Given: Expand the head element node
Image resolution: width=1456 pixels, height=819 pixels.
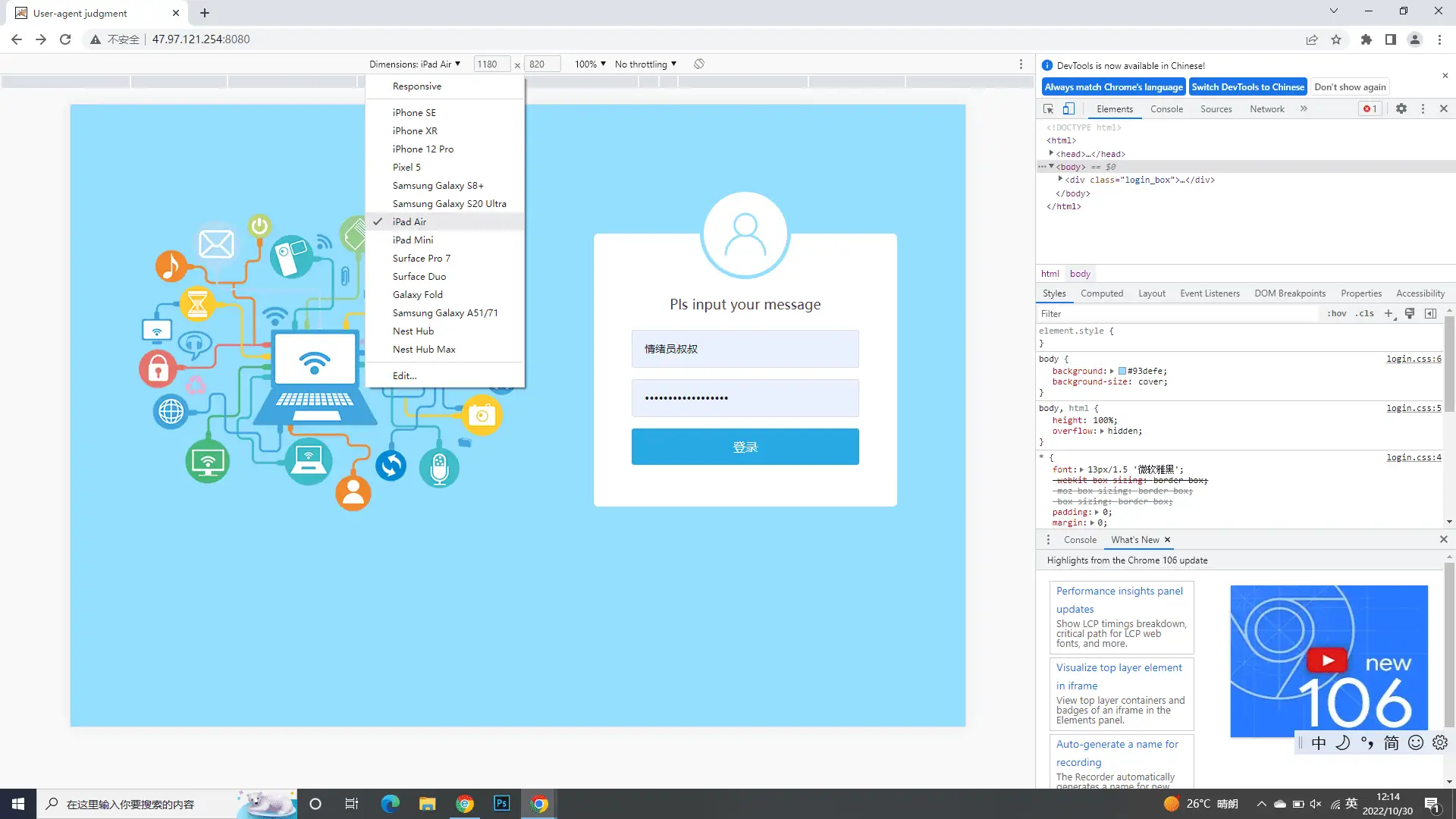Looking at the screenshot, I should (x=1052, y=154).
